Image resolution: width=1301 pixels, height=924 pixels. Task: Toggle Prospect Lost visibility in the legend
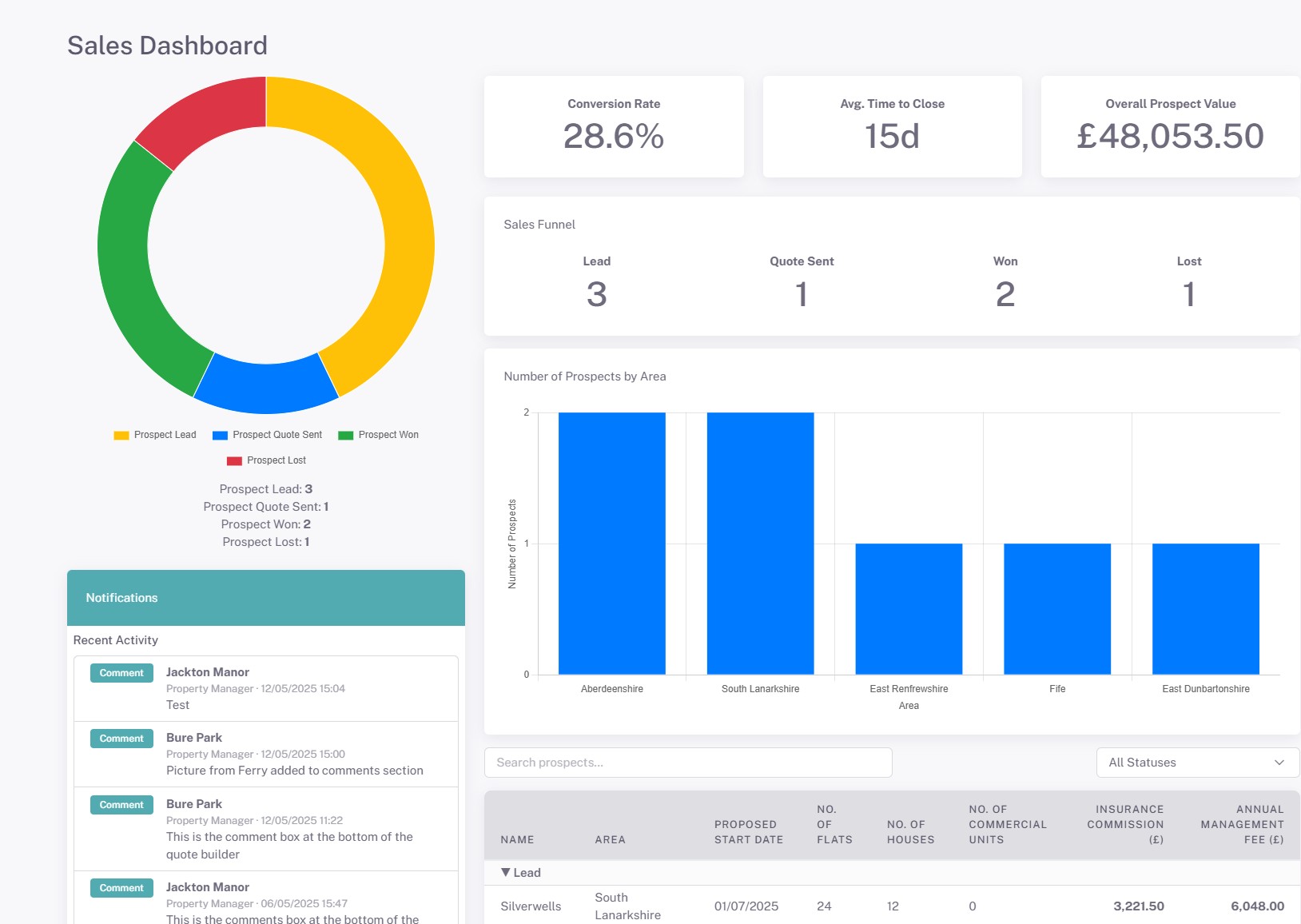click(266, 460)
